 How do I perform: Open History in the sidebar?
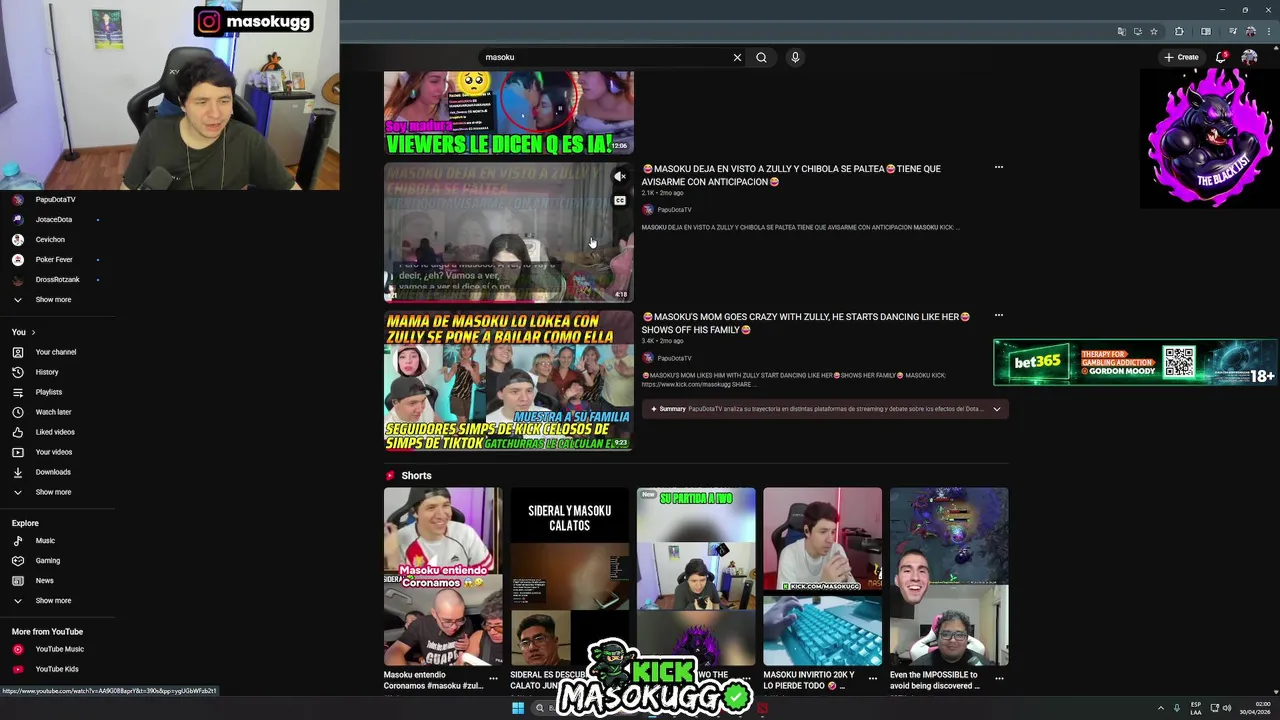point(47,372)
